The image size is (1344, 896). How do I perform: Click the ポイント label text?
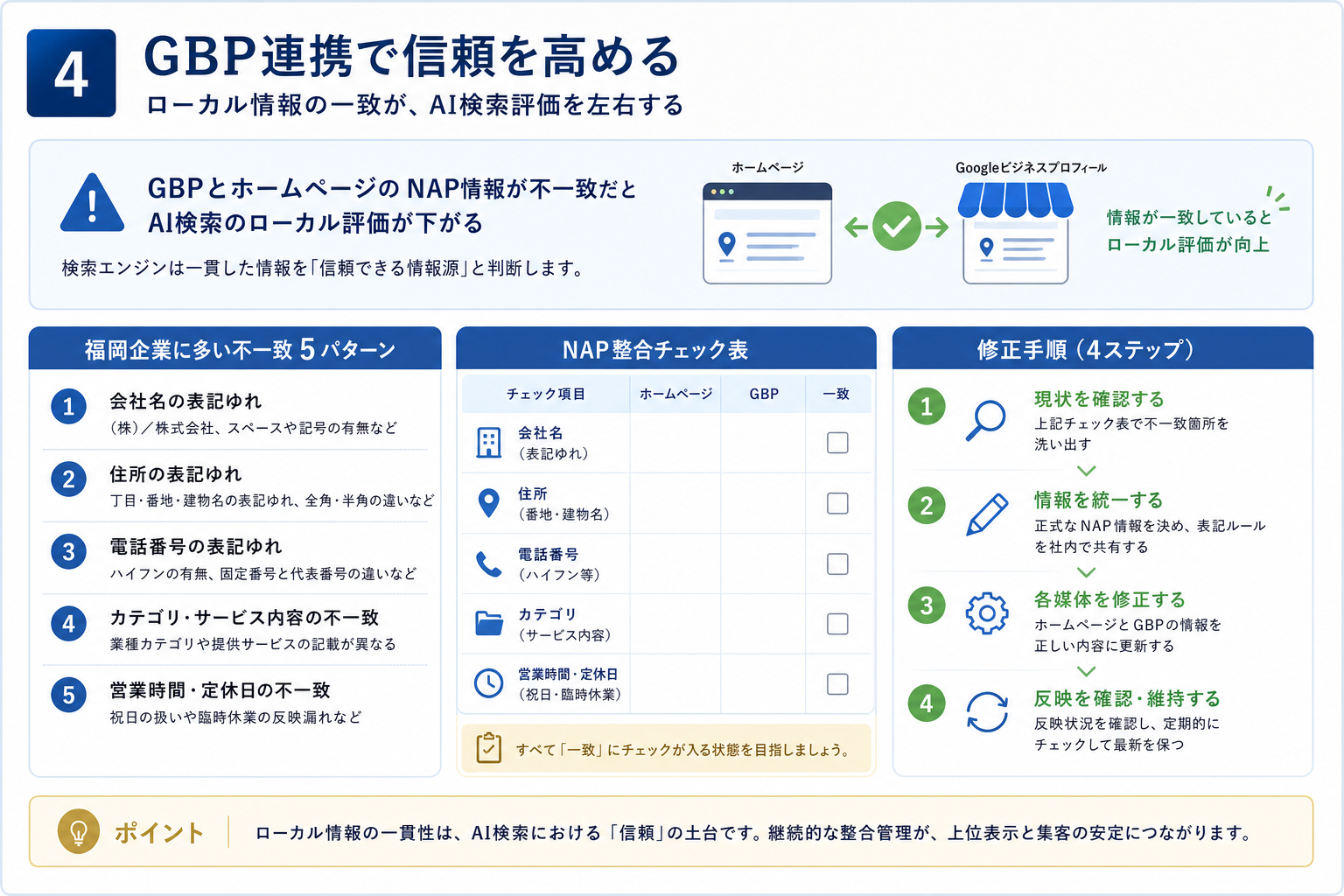pos(158,832)
